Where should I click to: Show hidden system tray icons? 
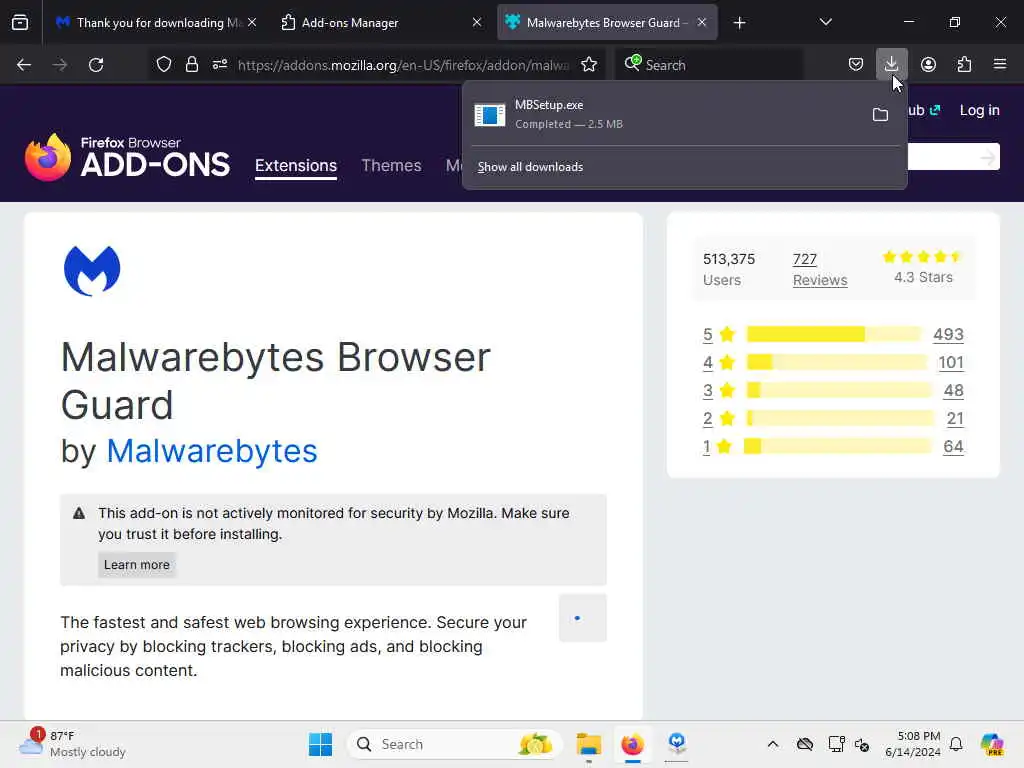pos(773,744)
